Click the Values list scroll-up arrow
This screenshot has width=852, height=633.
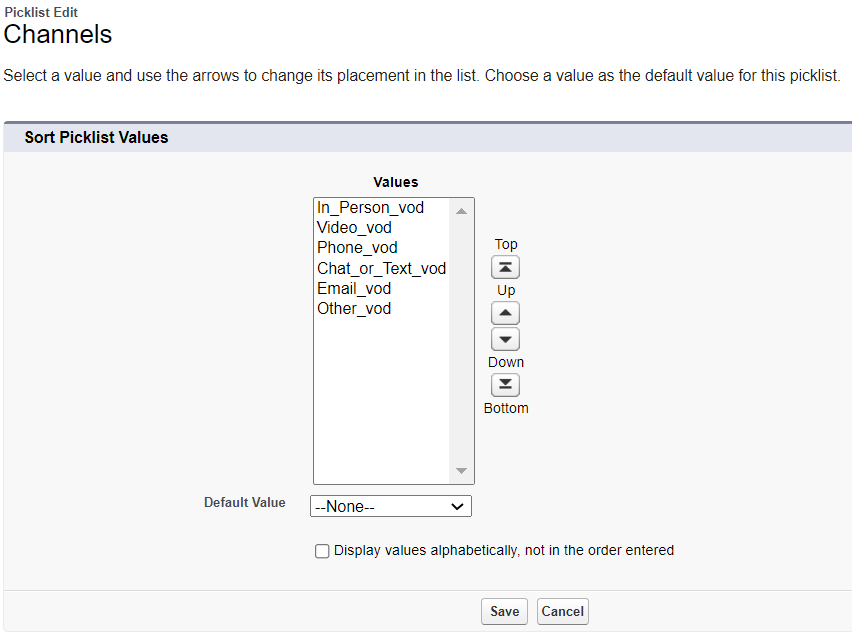click(x=461, y=211)
